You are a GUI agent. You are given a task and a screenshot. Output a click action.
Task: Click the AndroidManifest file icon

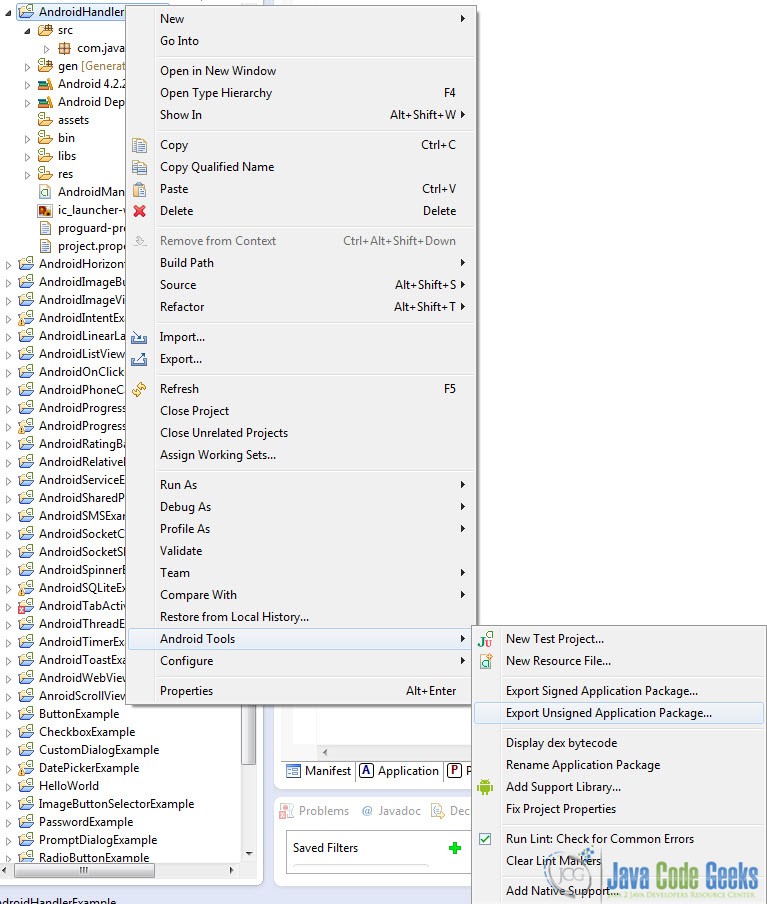click(45, 192)
